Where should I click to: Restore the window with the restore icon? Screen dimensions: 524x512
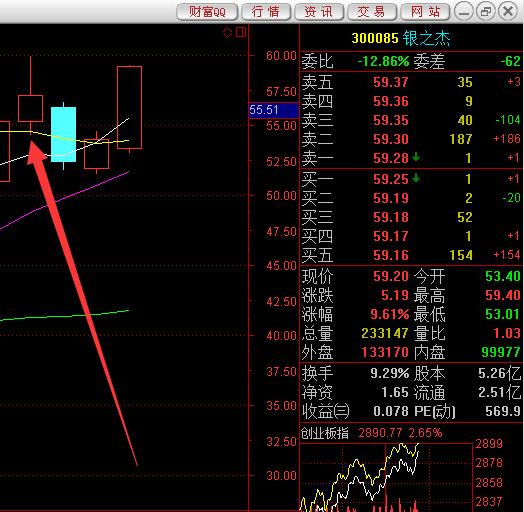tap(486, 12)
